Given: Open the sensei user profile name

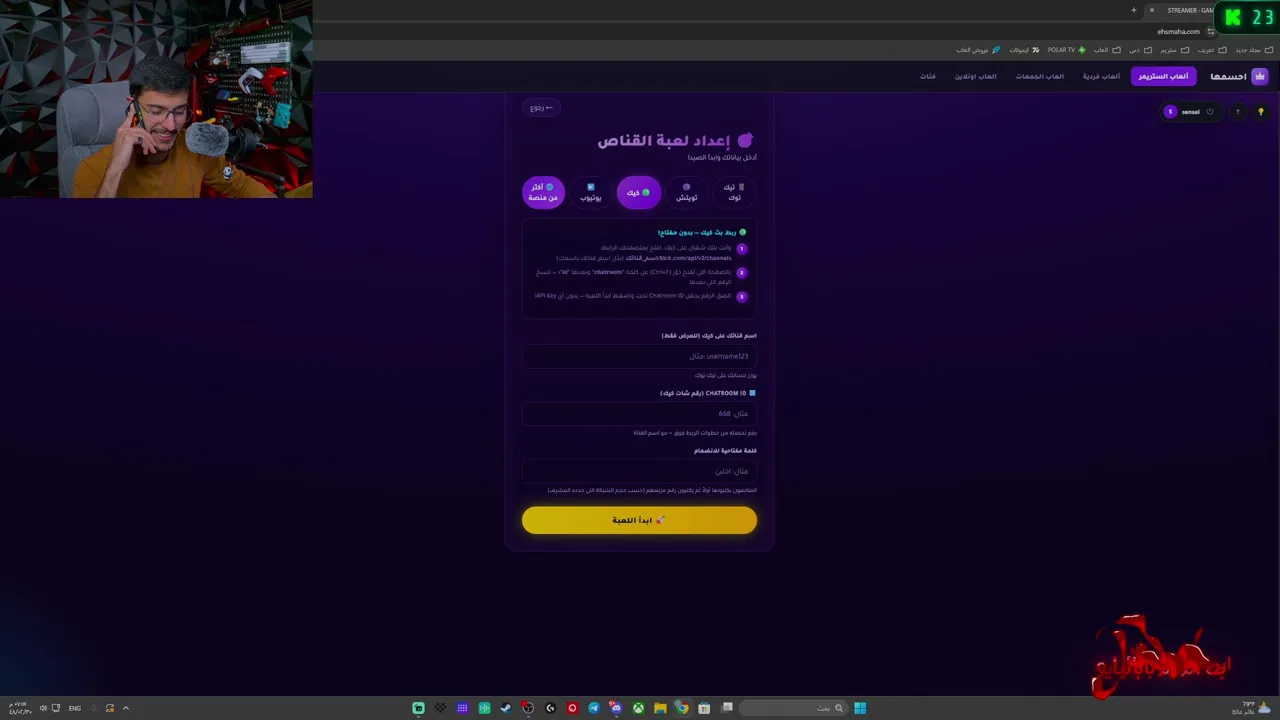Looking at the screenshot, I should pyautogui.click(x=1191, y=112).
